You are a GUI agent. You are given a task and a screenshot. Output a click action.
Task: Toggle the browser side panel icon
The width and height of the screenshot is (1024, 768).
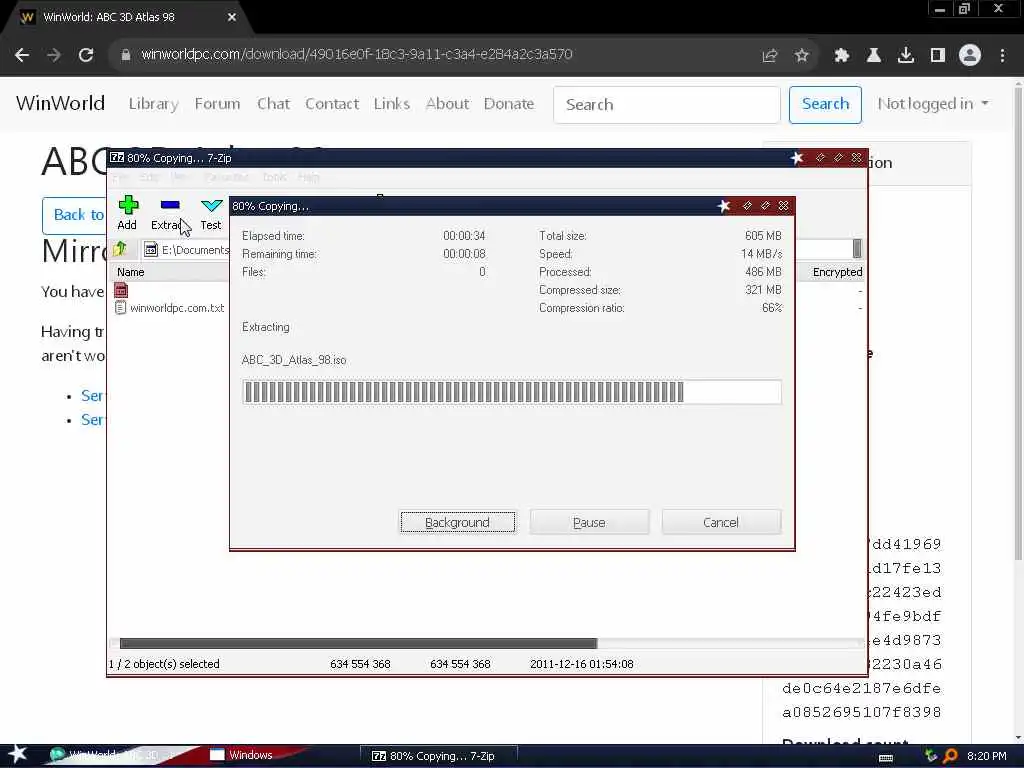click(x=937, y=56)
